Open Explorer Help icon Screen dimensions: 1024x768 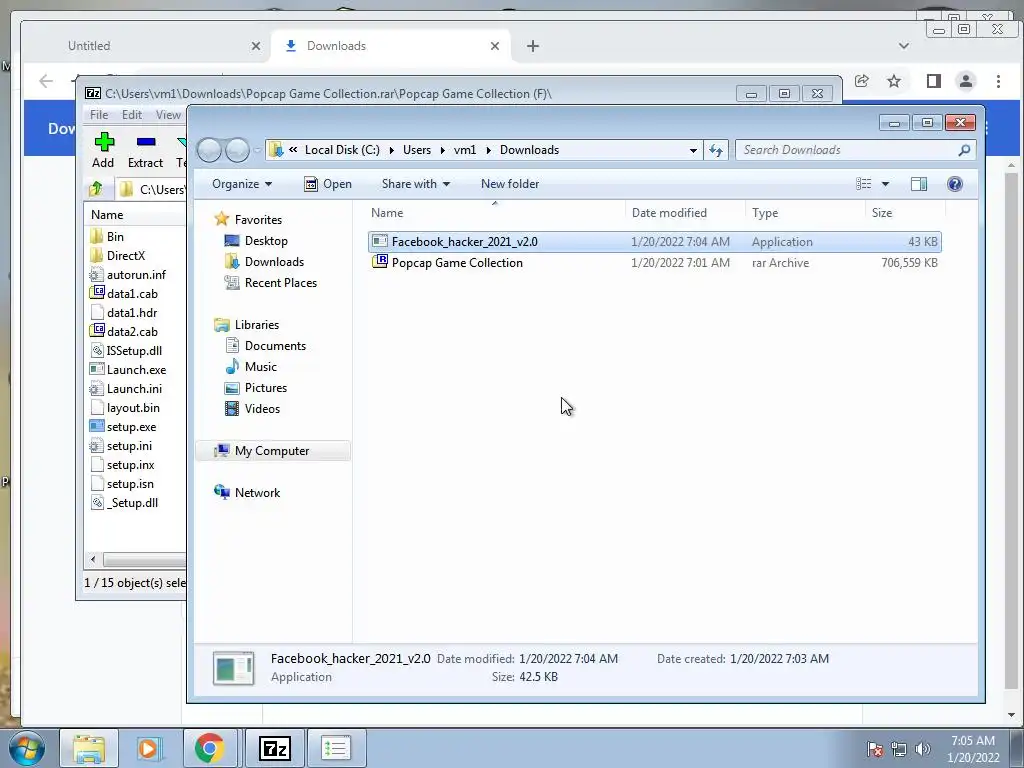[x=955, y=184]
